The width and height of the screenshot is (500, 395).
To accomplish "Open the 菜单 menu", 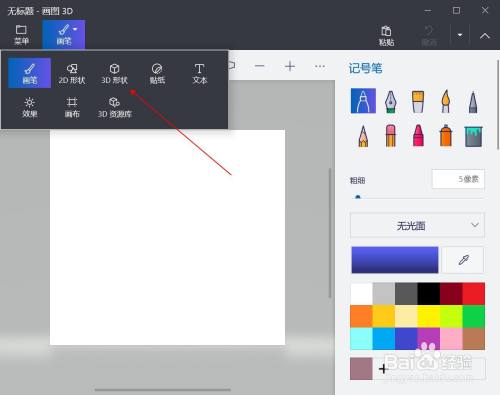I will coord(21,35).
